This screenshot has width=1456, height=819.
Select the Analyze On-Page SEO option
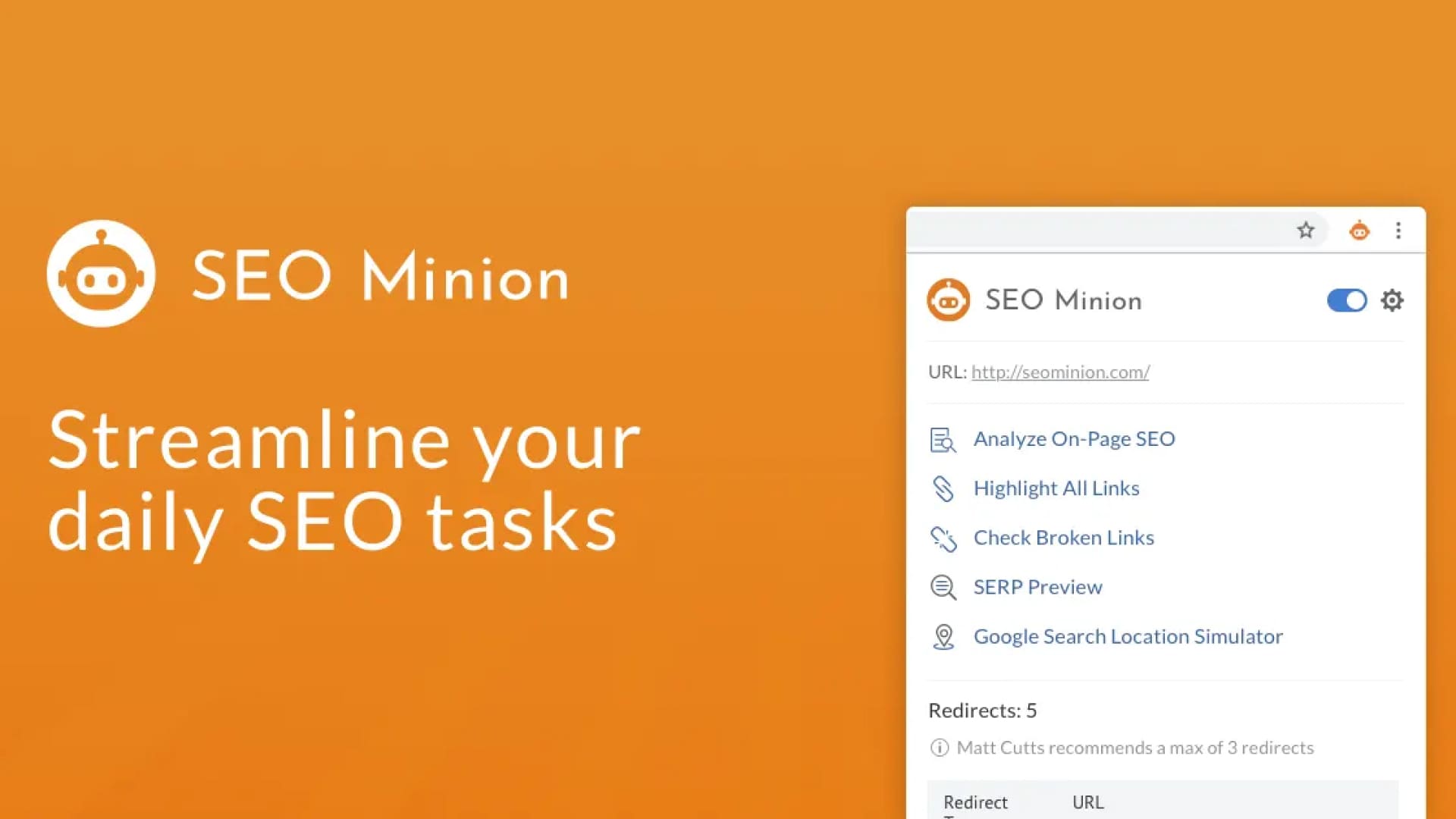1074,438
